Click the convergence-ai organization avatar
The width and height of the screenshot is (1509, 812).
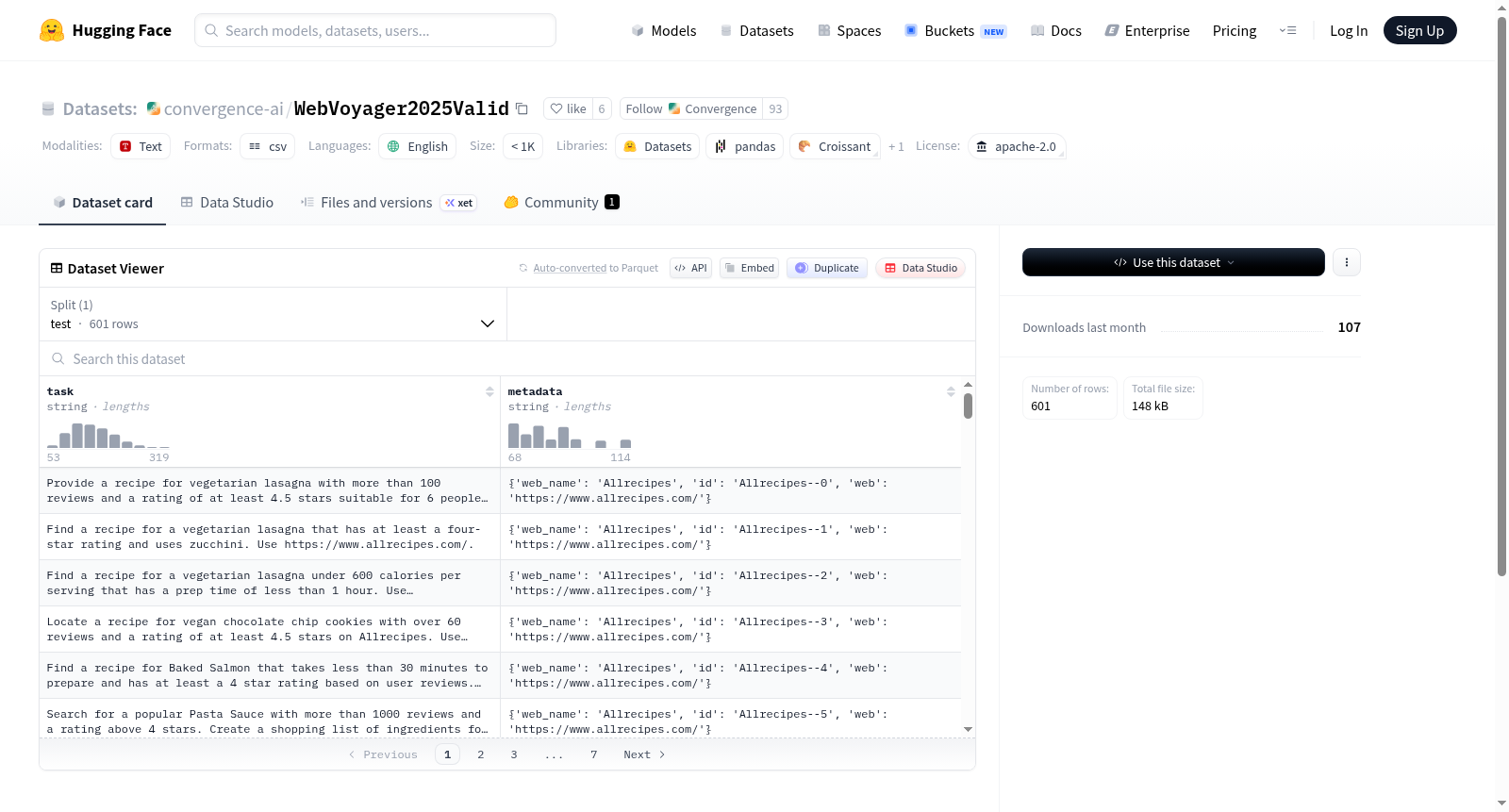pos(154,108)
